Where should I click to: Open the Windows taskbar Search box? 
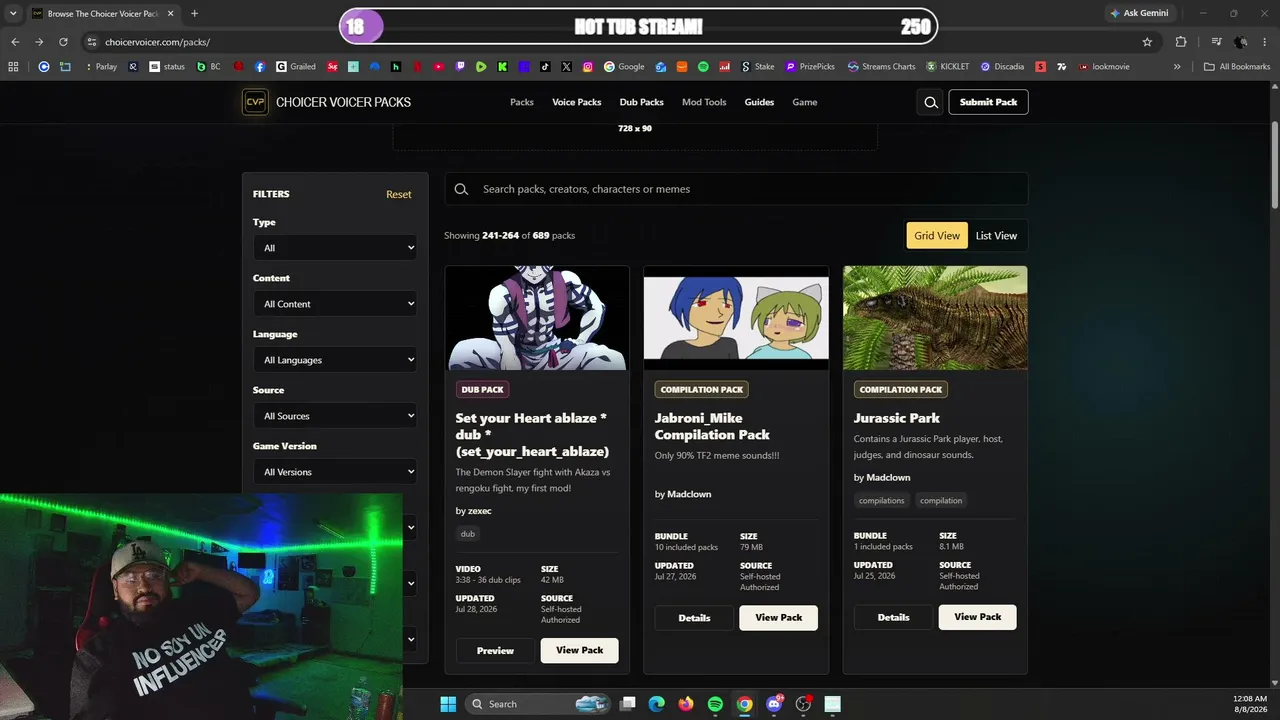point(538,704)
